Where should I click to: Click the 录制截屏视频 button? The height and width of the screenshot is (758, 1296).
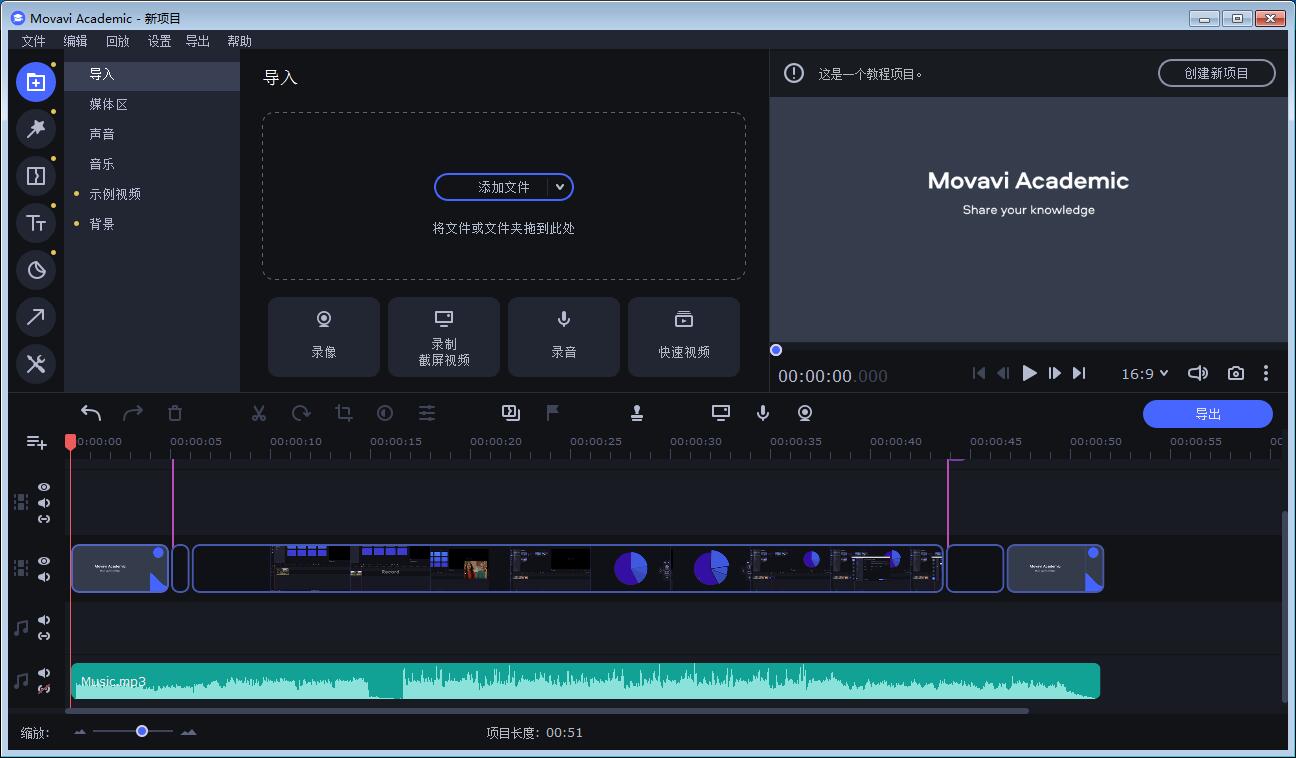pyautogui.click(x=444, y=337)
